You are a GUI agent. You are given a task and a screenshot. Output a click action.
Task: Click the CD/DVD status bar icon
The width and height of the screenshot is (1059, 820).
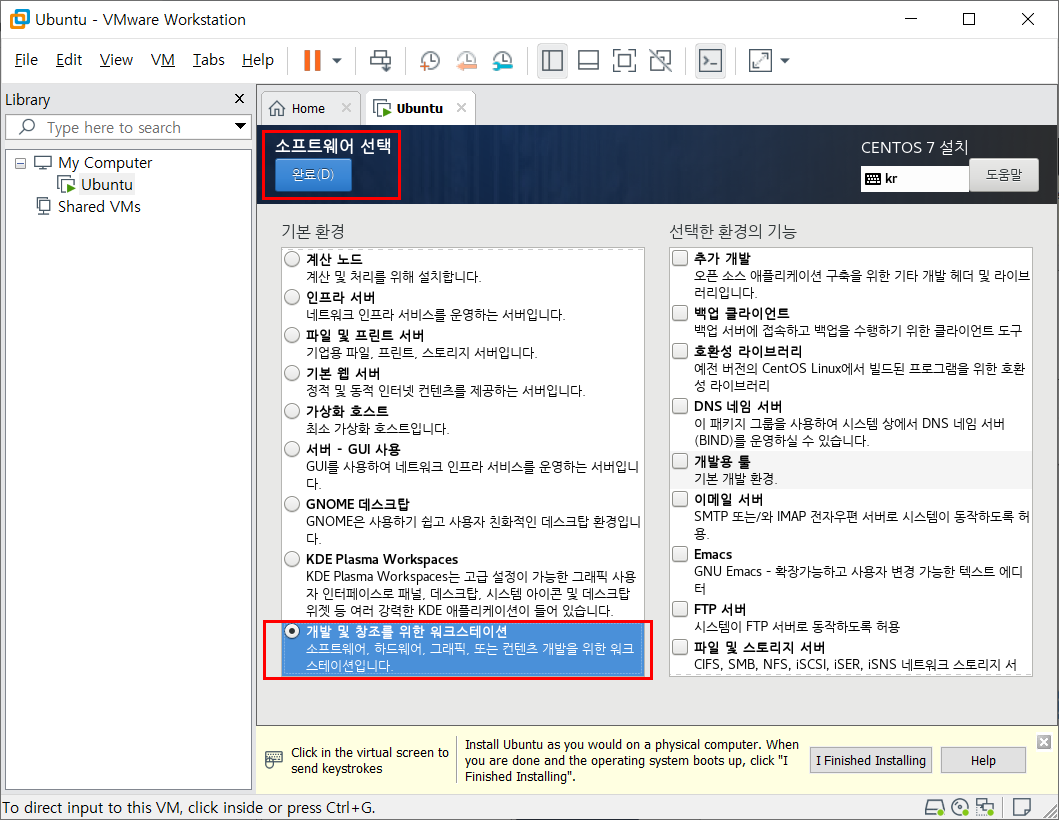click(960, 807)
